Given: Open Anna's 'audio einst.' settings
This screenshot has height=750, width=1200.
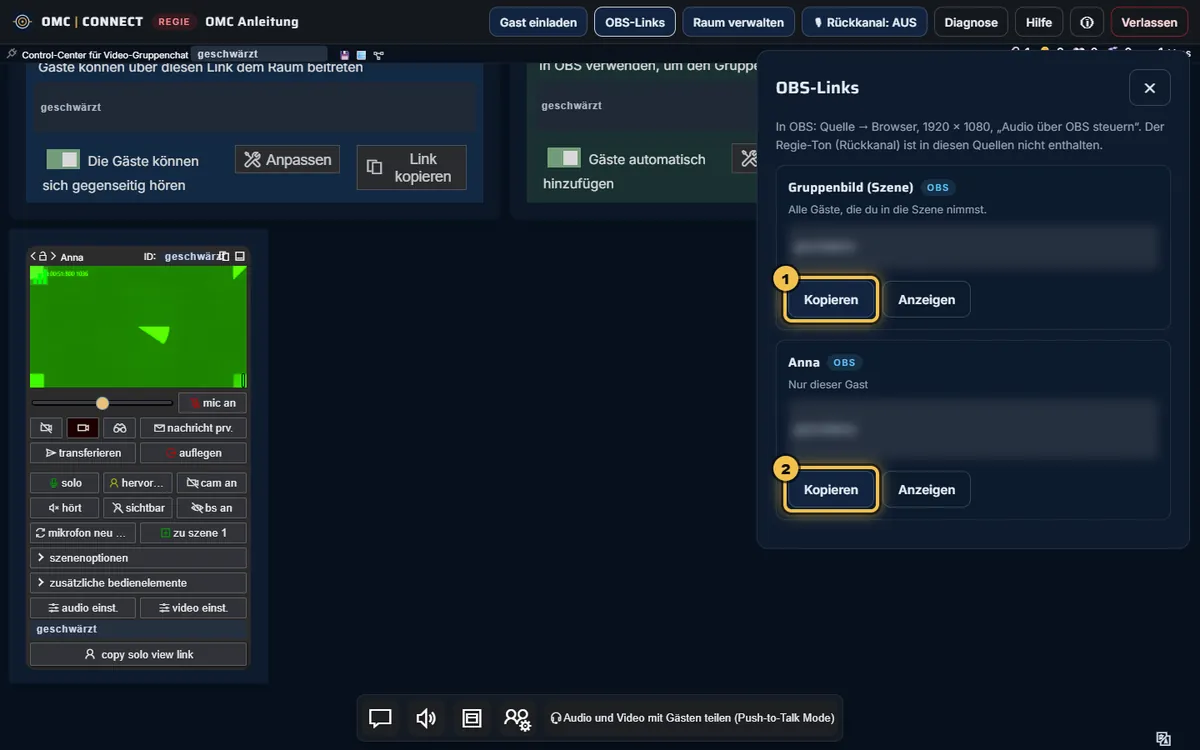Looking at the screenshot, I should coord(83,608).
